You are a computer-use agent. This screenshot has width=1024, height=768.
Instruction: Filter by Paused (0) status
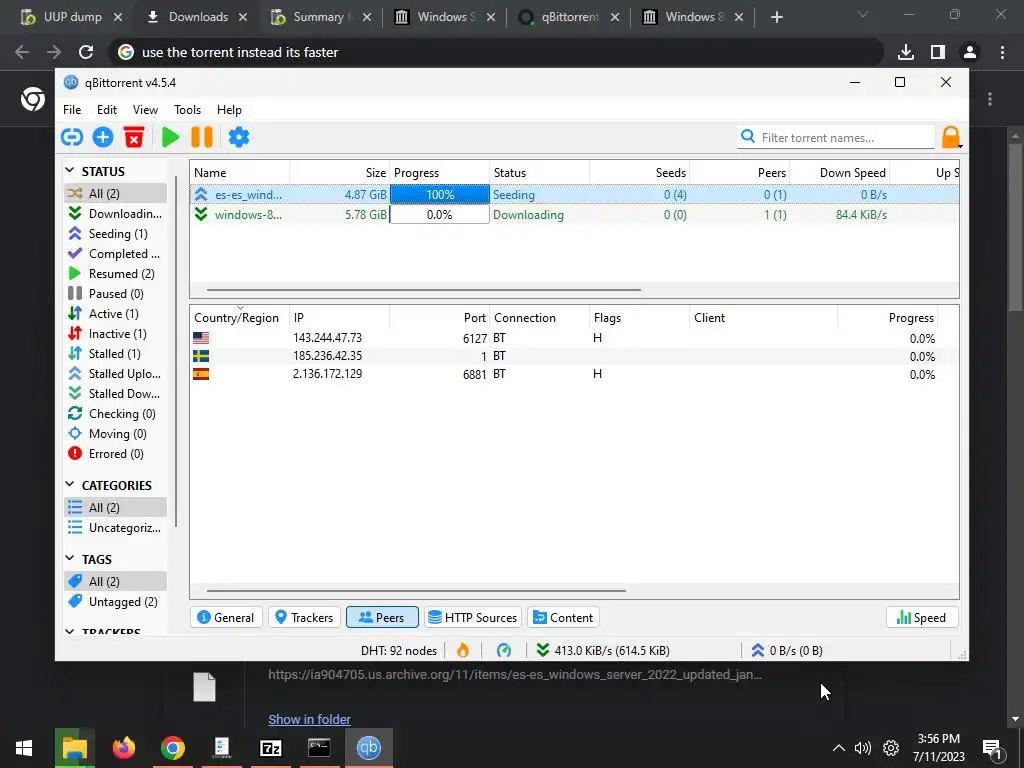116,294
